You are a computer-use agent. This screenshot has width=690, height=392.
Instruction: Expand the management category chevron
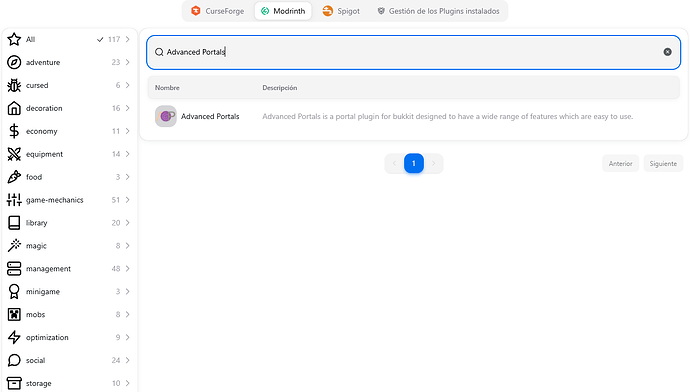(127, 268)
